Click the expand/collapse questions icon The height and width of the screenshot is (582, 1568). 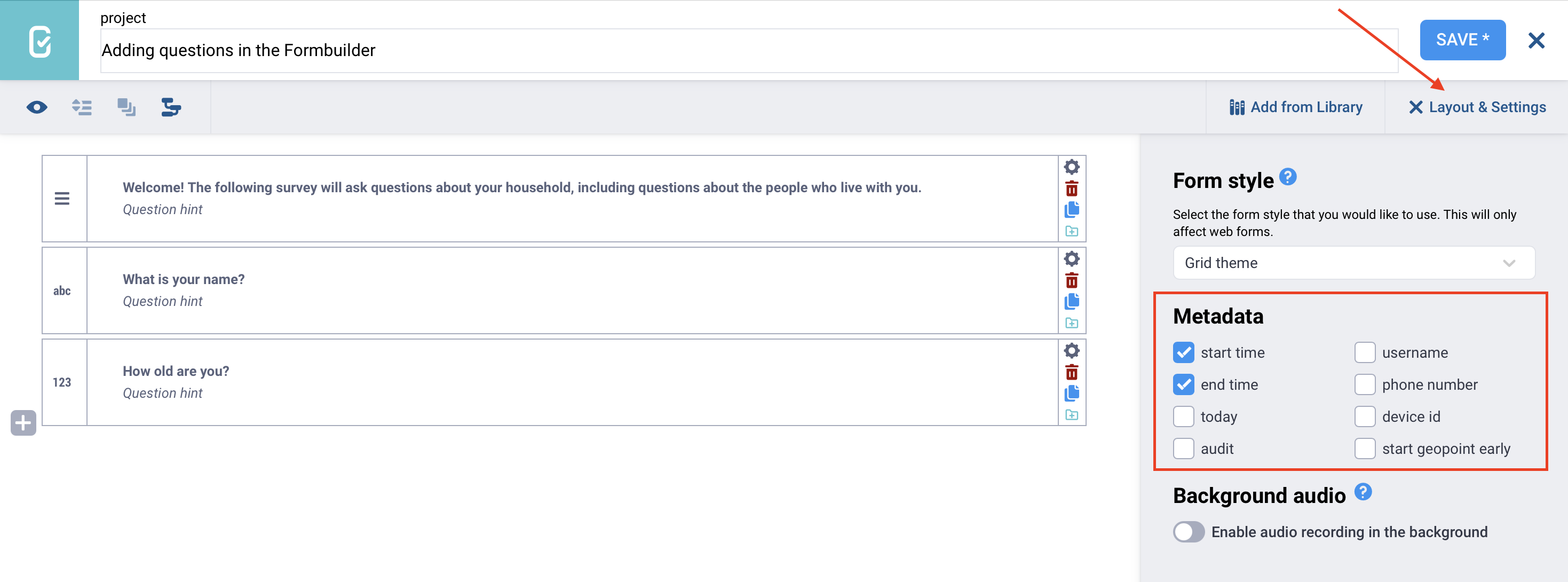click(x=82, y=108)
